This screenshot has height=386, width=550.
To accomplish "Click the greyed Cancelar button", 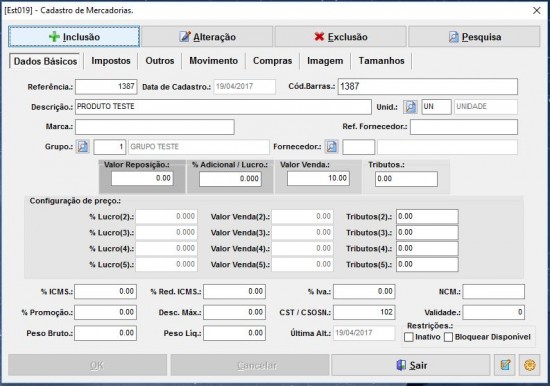I will (250, 365).
